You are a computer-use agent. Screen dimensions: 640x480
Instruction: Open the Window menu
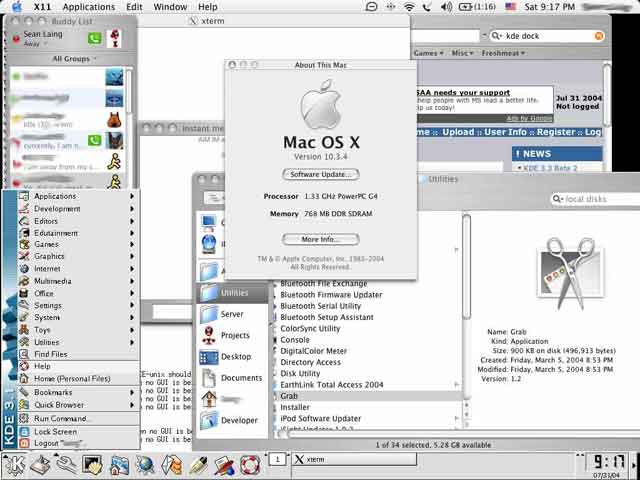[x=170, y=7]
